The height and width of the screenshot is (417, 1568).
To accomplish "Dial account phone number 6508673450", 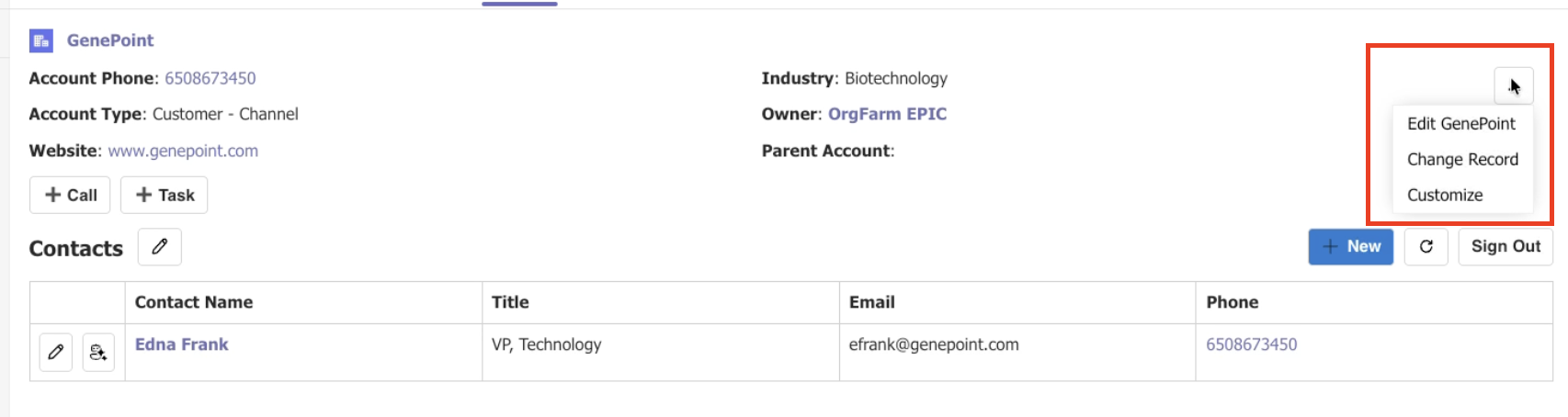I will pyautogui.click(x=210, y=78).
